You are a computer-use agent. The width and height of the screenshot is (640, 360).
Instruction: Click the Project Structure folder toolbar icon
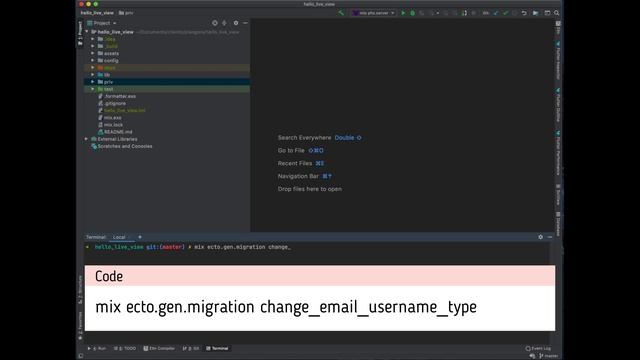[x=535, y=13]
